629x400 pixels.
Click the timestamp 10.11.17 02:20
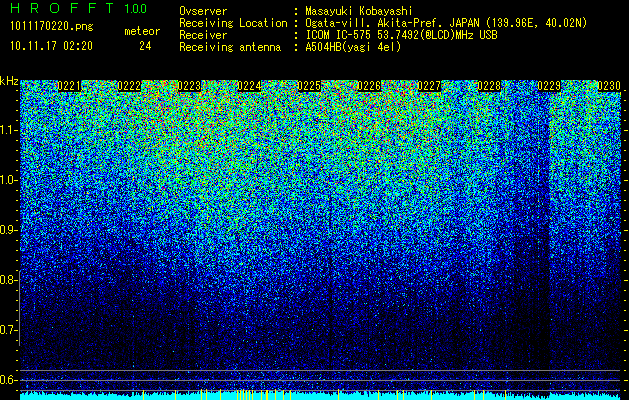51,46
